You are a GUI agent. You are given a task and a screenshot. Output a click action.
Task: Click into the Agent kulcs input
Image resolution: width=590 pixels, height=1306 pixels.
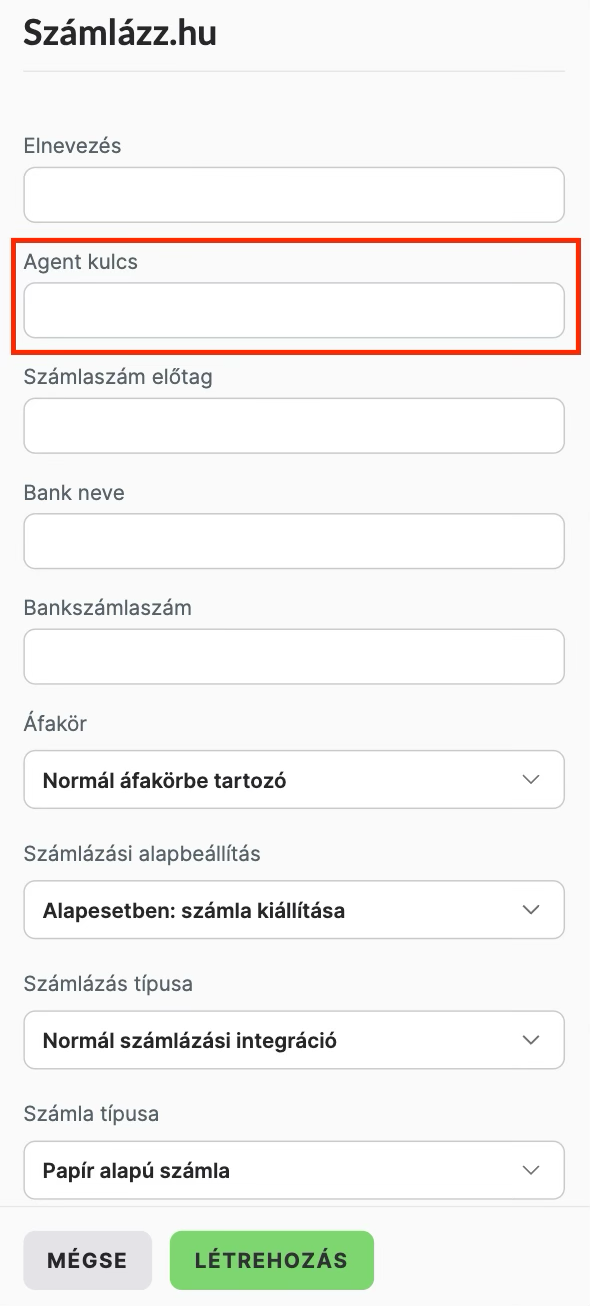click(x=294, y=310)
